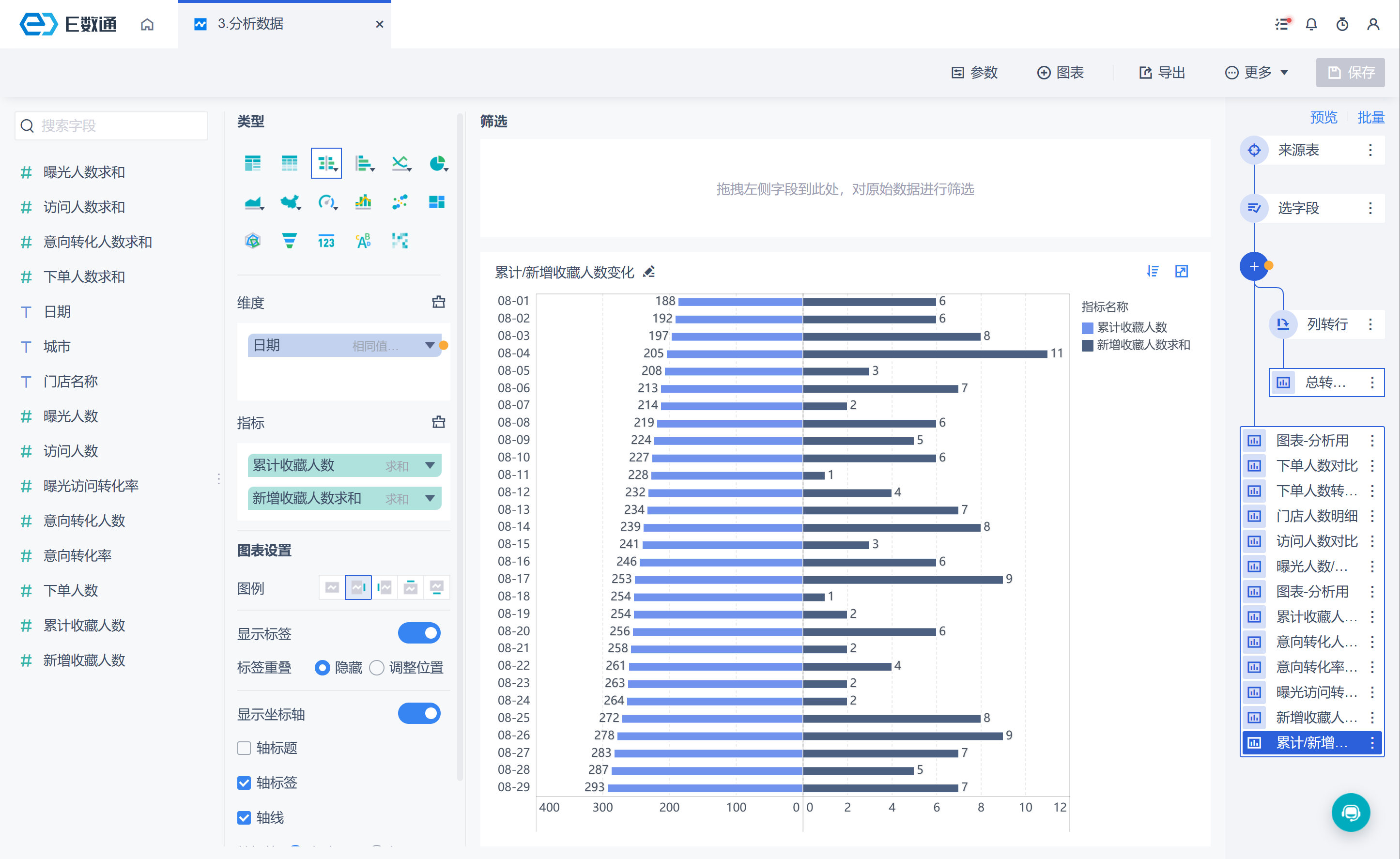The height and width of the screenshot is (859, 1400).
Task: Click the edit chart title pencil icon
Action: [649, 272]
